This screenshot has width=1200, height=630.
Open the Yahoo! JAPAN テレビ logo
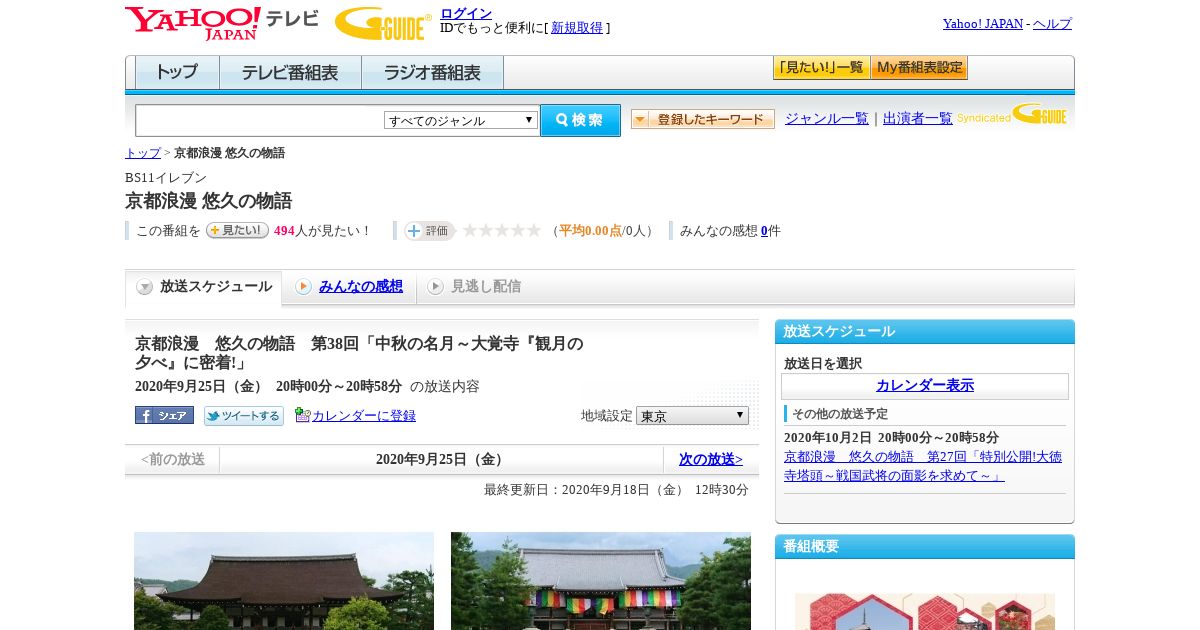click(x=222, y=23)
